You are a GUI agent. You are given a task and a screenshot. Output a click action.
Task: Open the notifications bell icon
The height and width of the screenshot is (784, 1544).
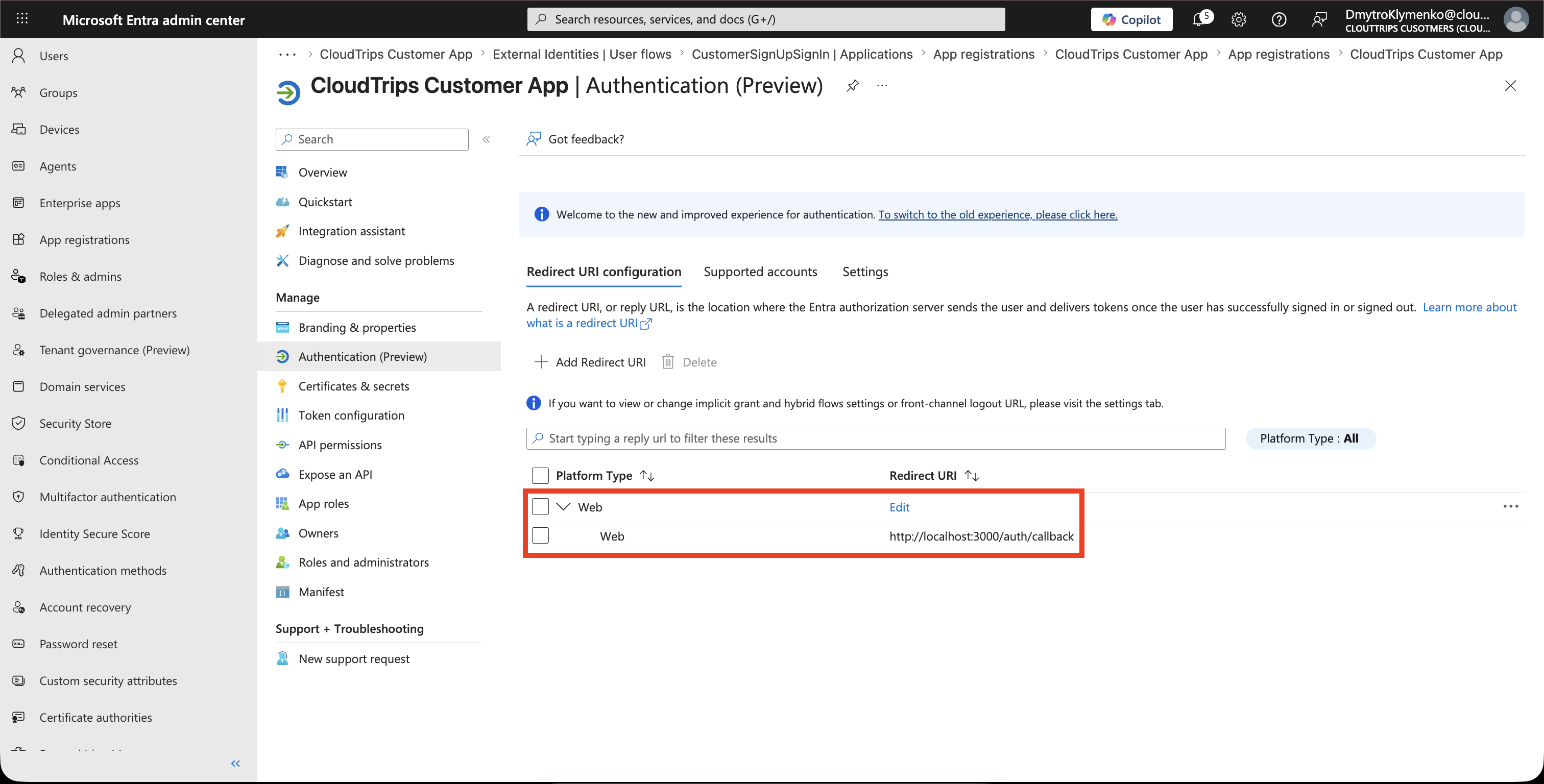(x=1199, y=19)
